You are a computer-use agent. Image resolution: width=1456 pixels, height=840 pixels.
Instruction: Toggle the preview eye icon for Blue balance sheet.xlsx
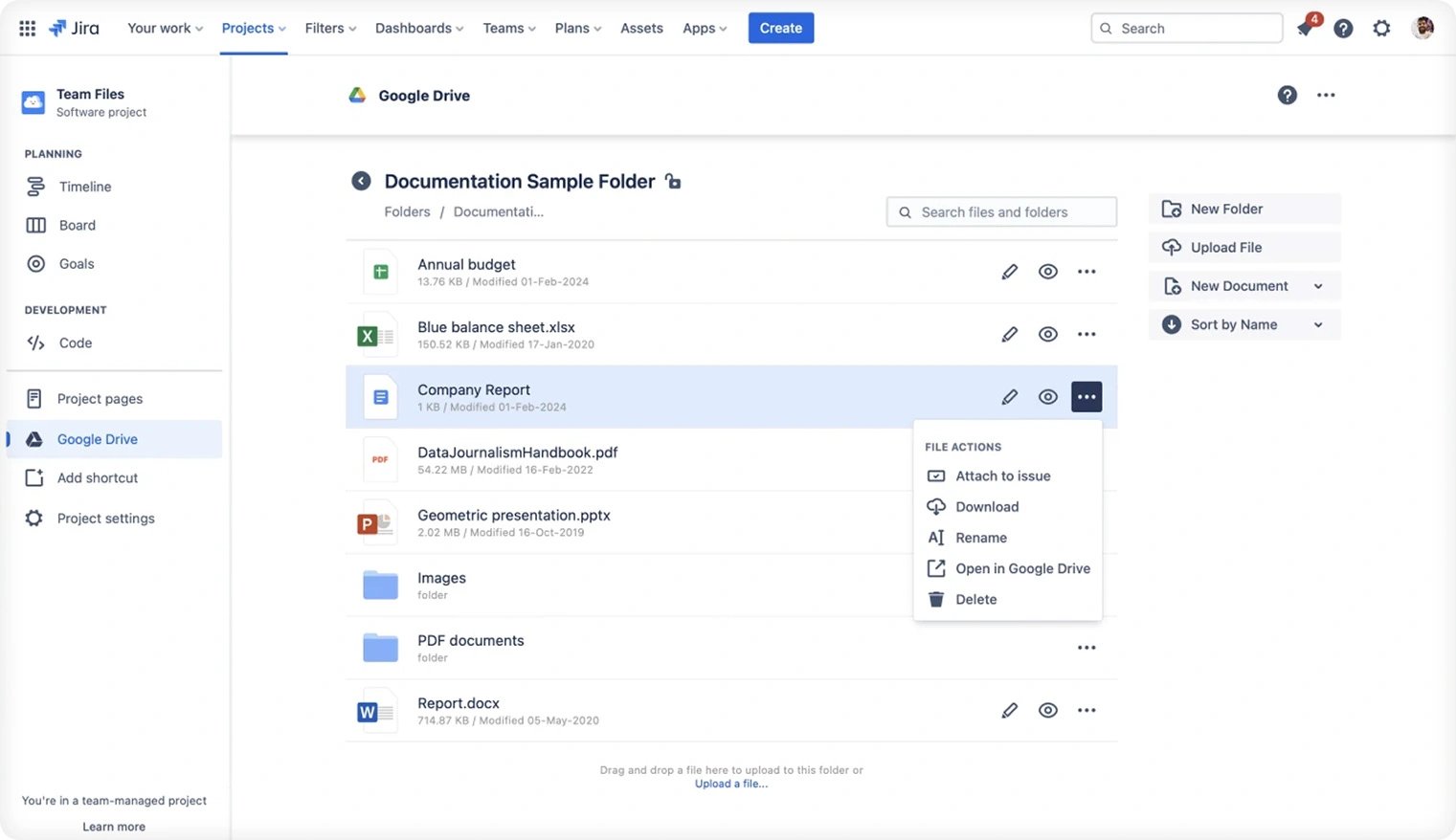pyautogui.click(x=1047, y=333)
